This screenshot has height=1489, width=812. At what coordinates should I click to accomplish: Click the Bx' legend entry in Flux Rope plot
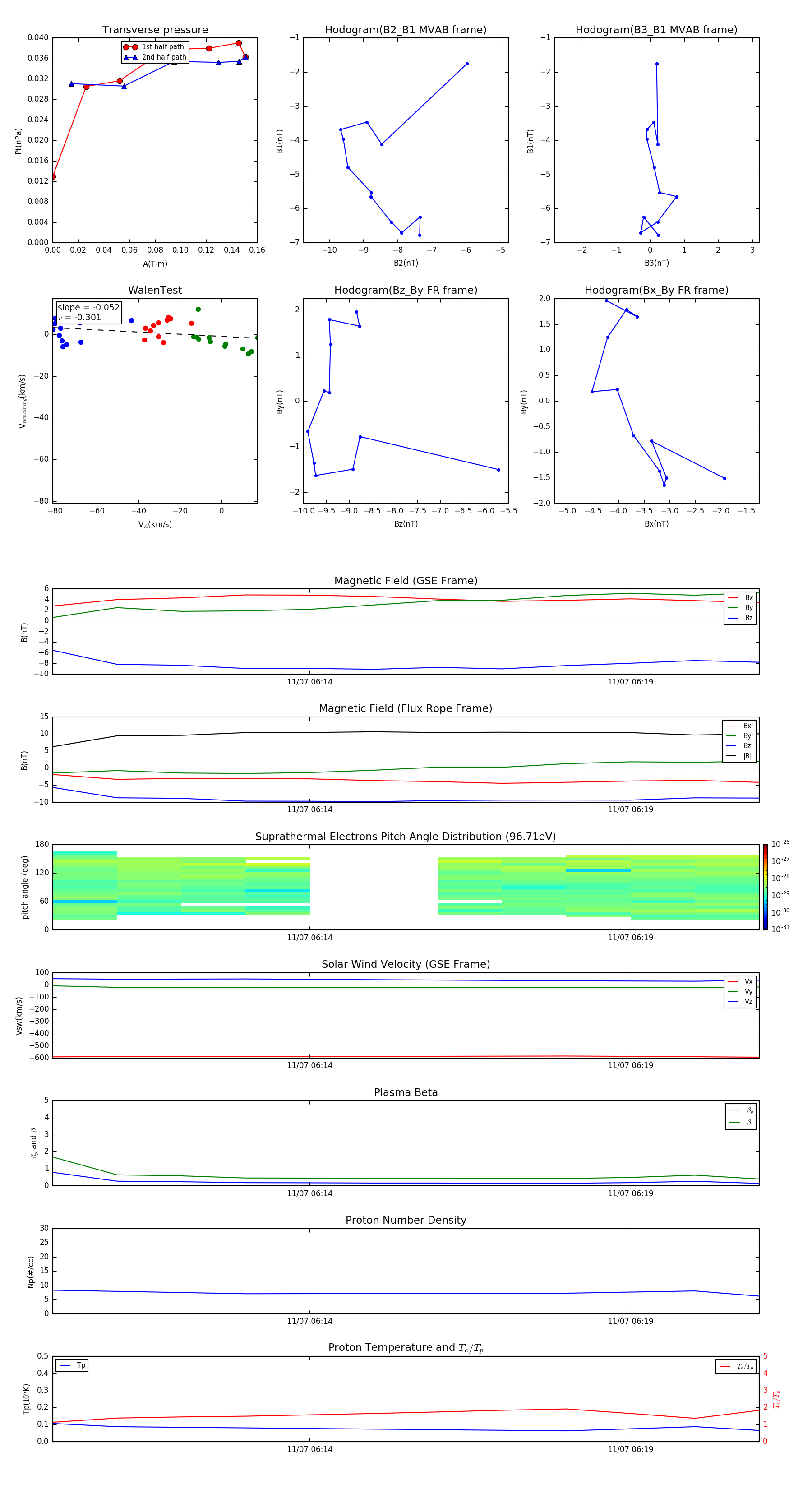[x=740, y=726]
